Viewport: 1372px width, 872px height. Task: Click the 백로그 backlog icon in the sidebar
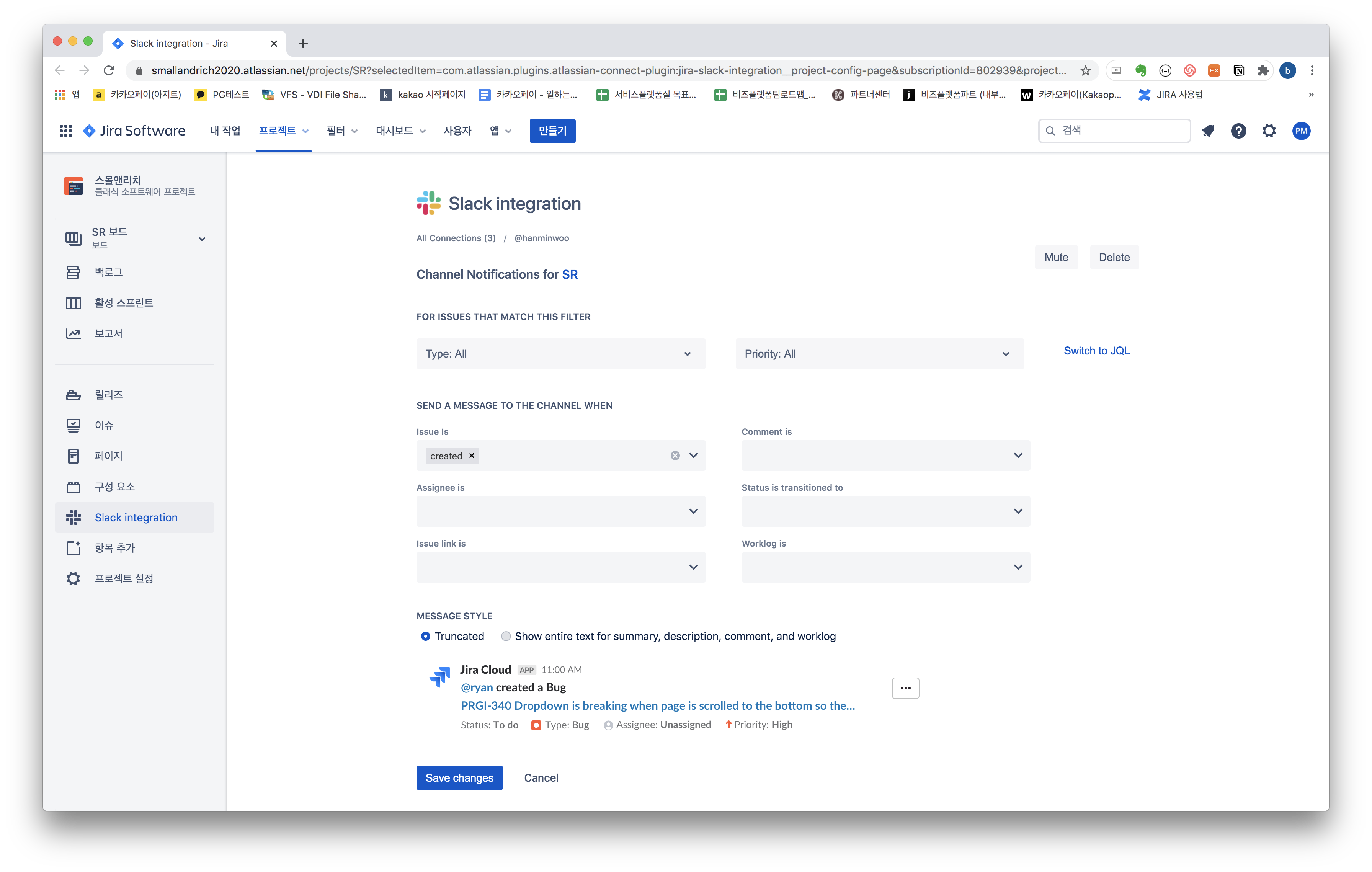click(73, 272)
